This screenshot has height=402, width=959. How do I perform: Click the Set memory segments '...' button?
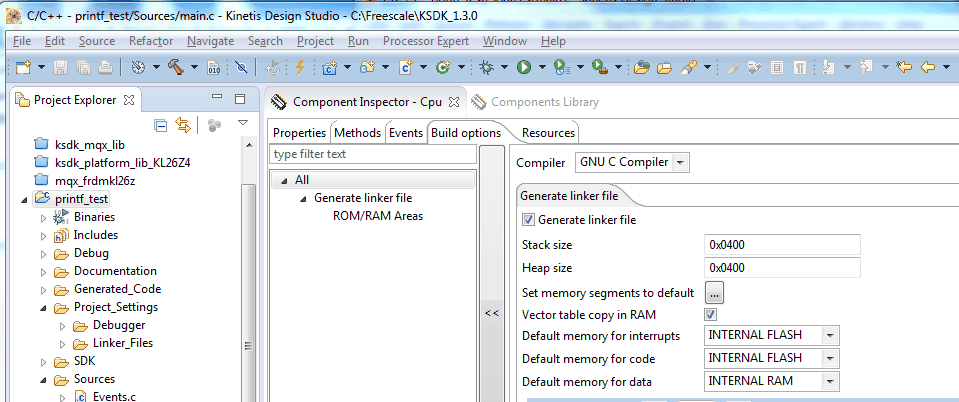click(x=714, y=292)
